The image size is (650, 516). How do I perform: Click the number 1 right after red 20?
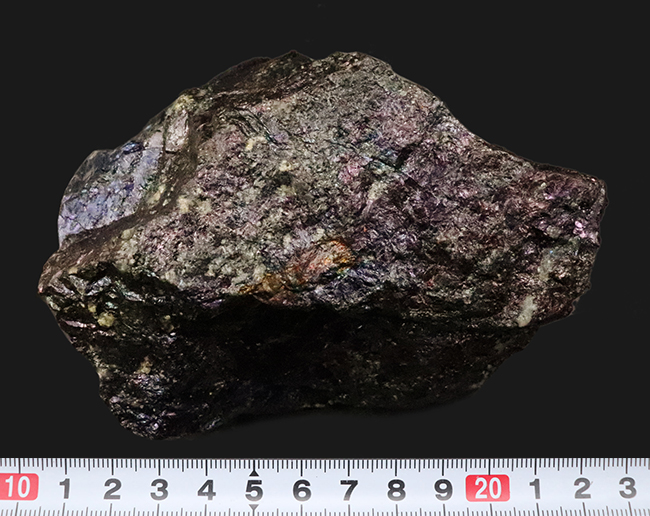535,489
